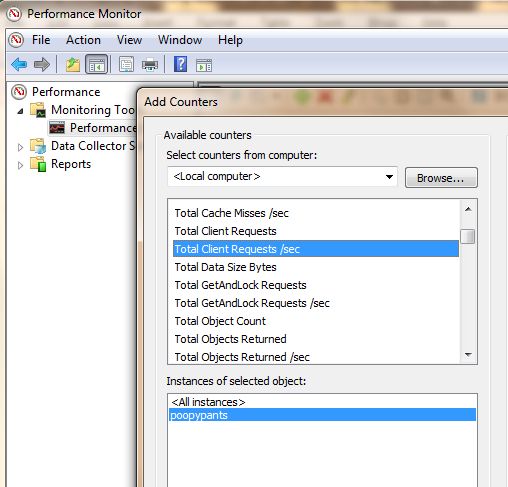Open the View menu
Viewport: 508px width, 487px height.
pos(129,40)
